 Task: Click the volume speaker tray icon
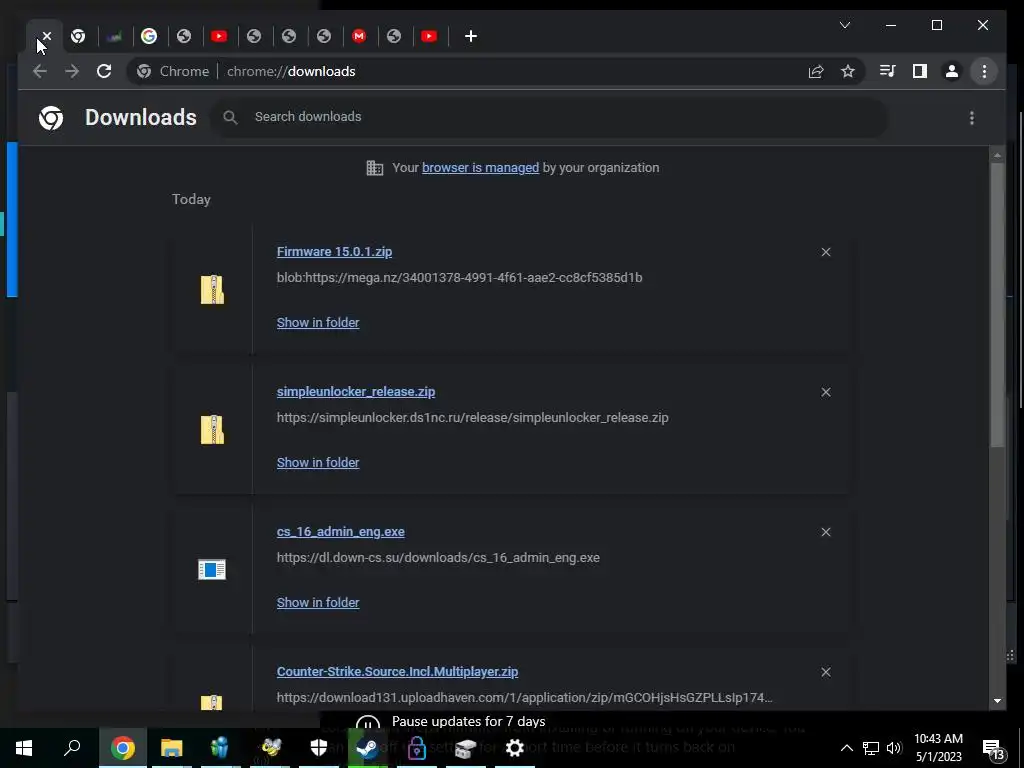pyautogui.click(x=894, y=748)
